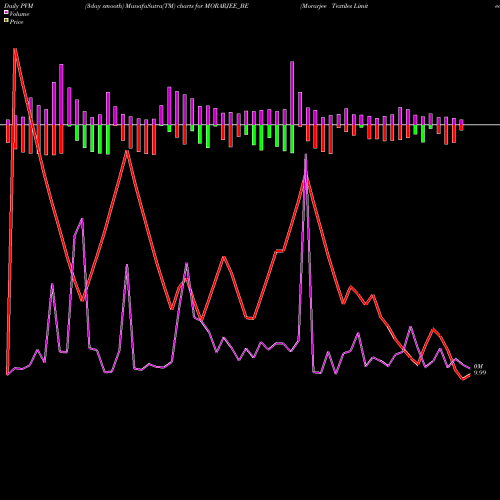Click the '0M' volume axis label
The image size is (500, 500).
click(x=478, y=367)
